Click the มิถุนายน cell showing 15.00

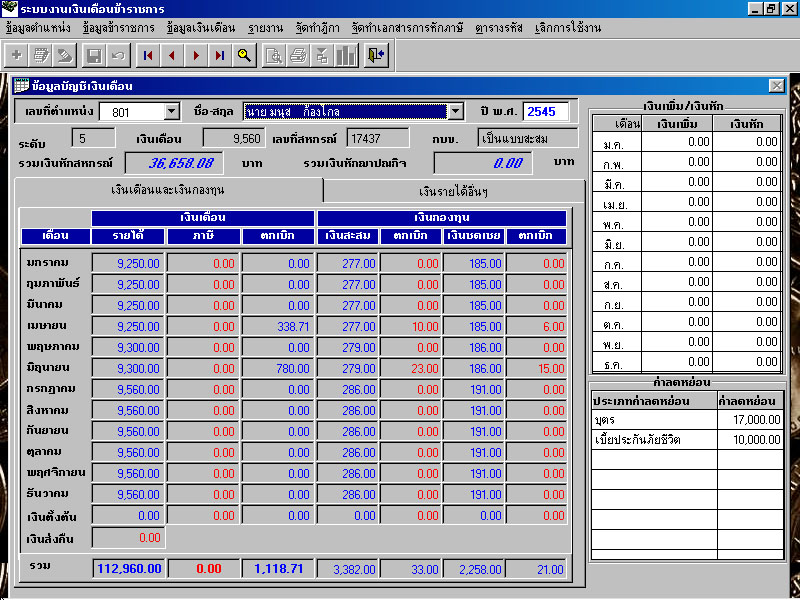pyautogui.click(x=536, y=368)
